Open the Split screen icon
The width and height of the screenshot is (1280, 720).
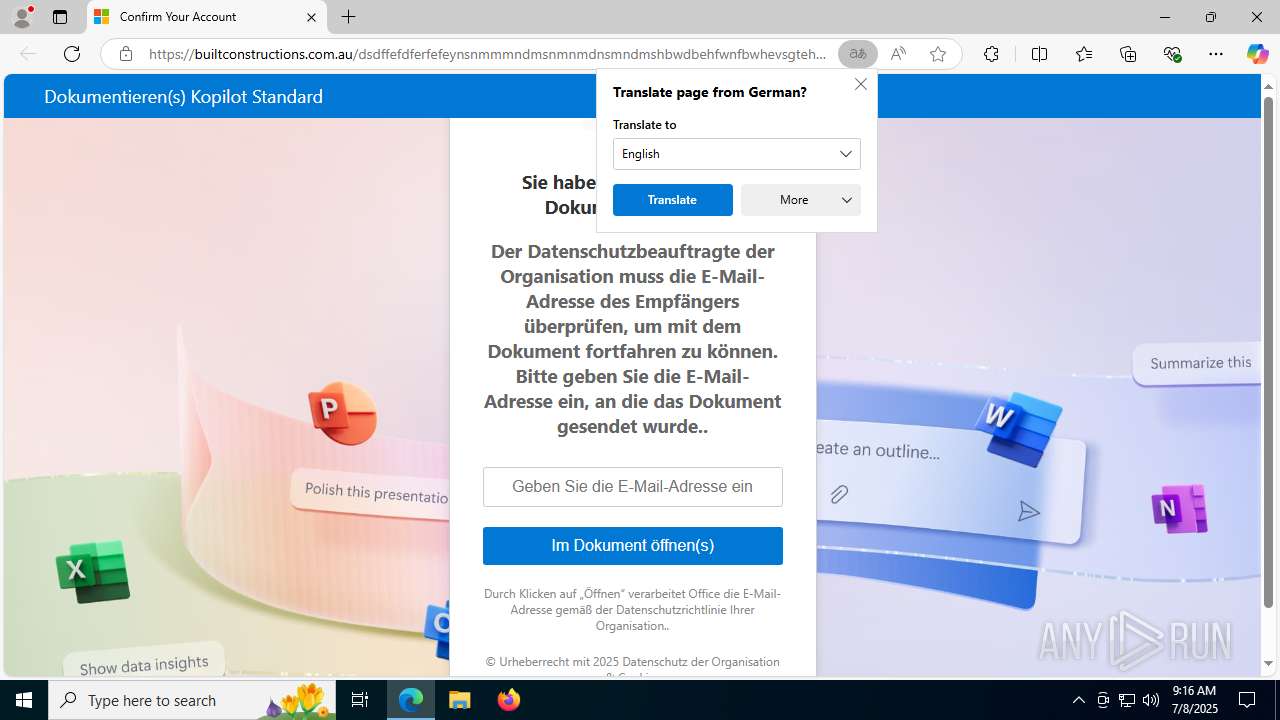1039,54
